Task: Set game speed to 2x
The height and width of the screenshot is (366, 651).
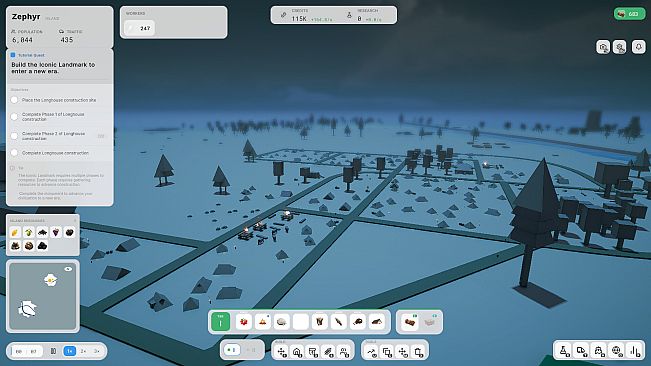Action: [x=83, y=351]
